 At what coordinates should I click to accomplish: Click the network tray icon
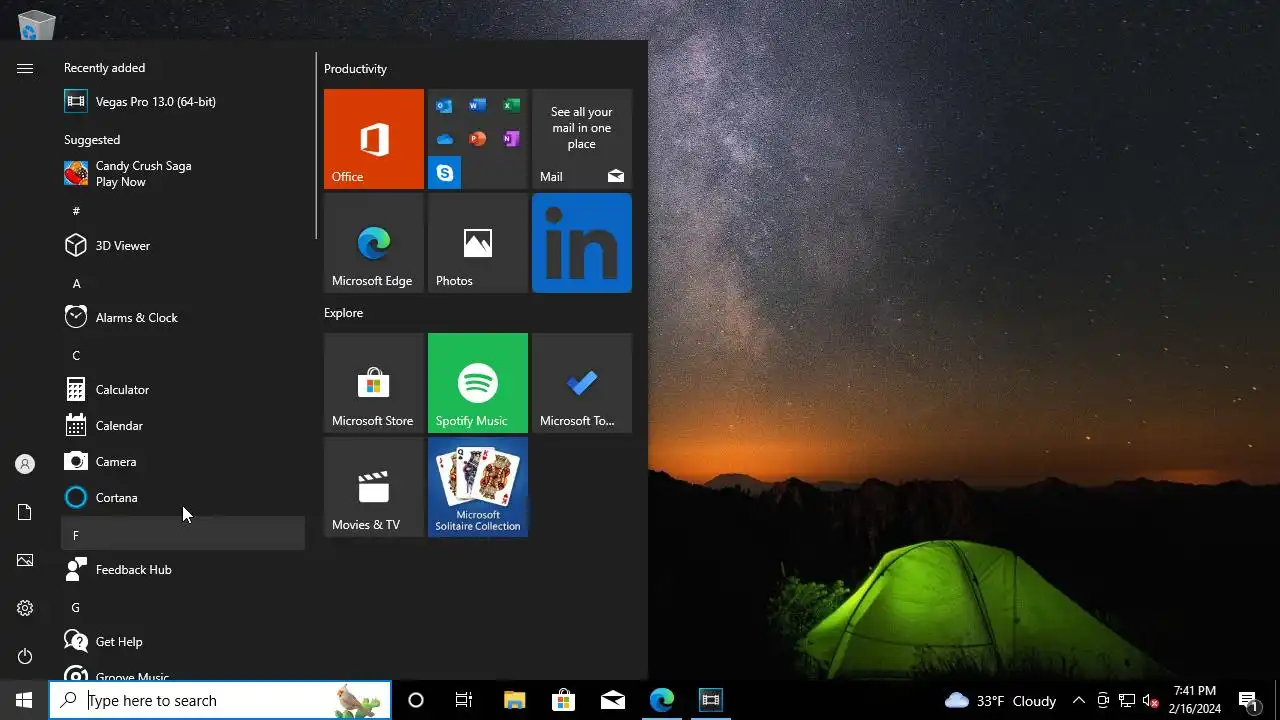click(x=1127, y=700)
